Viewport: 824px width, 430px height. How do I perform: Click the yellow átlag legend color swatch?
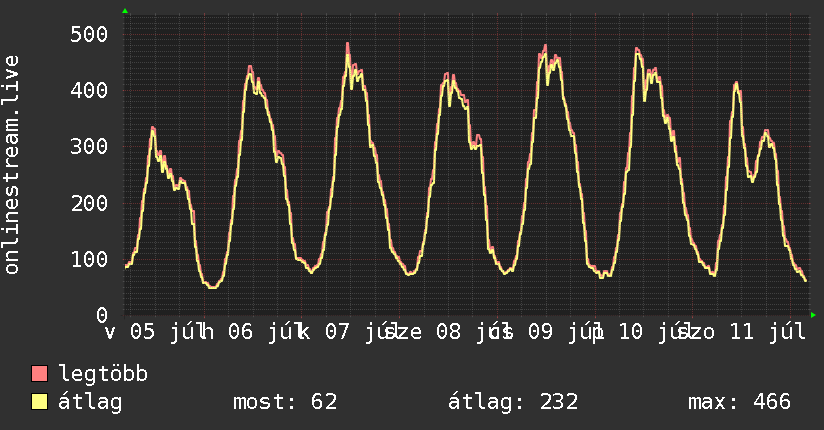(x=39, y=402)
